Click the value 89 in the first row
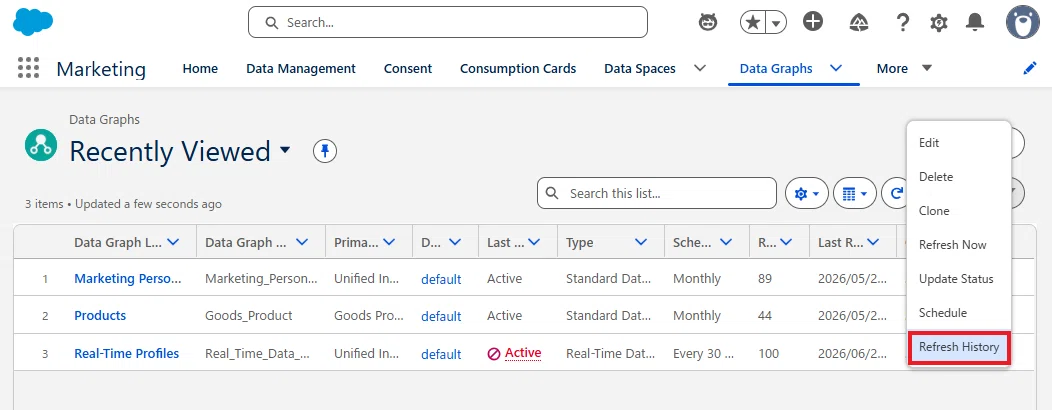 click(765, 278)
